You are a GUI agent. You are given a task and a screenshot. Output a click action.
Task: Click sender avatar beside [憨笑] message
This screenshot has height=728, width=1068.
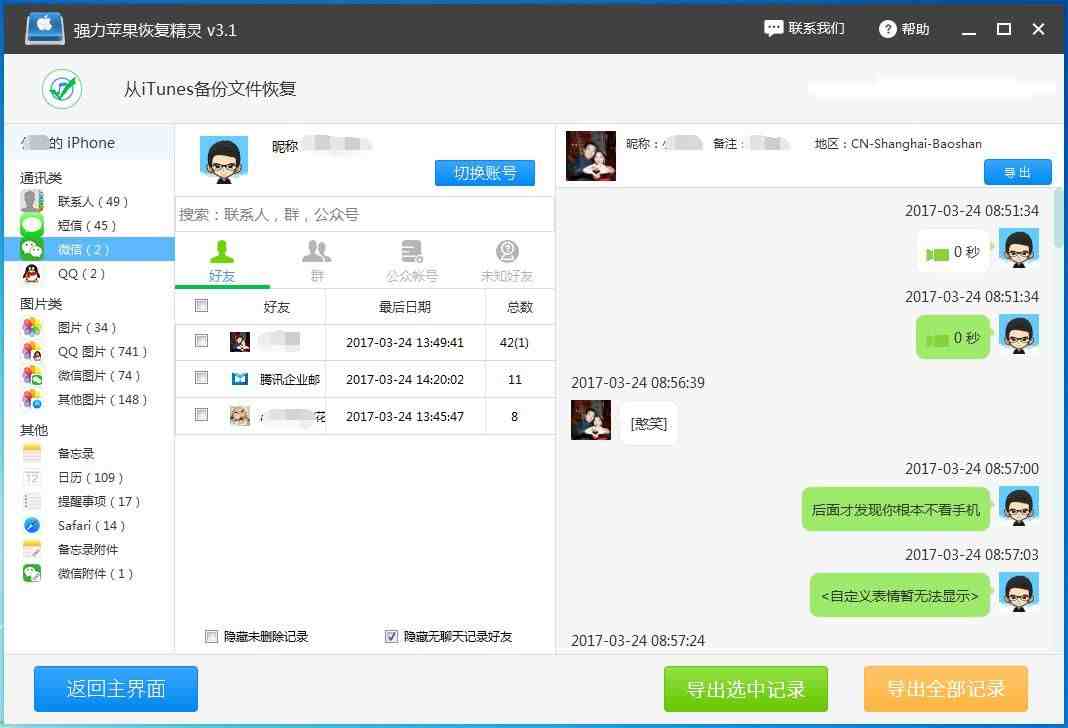pos(591,420)
